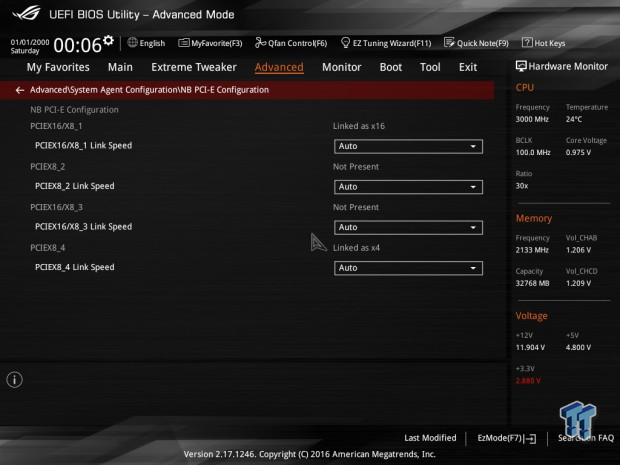Open the Tool tab
This screenshot has width=620, height=465.
click(x=430, y=67)
